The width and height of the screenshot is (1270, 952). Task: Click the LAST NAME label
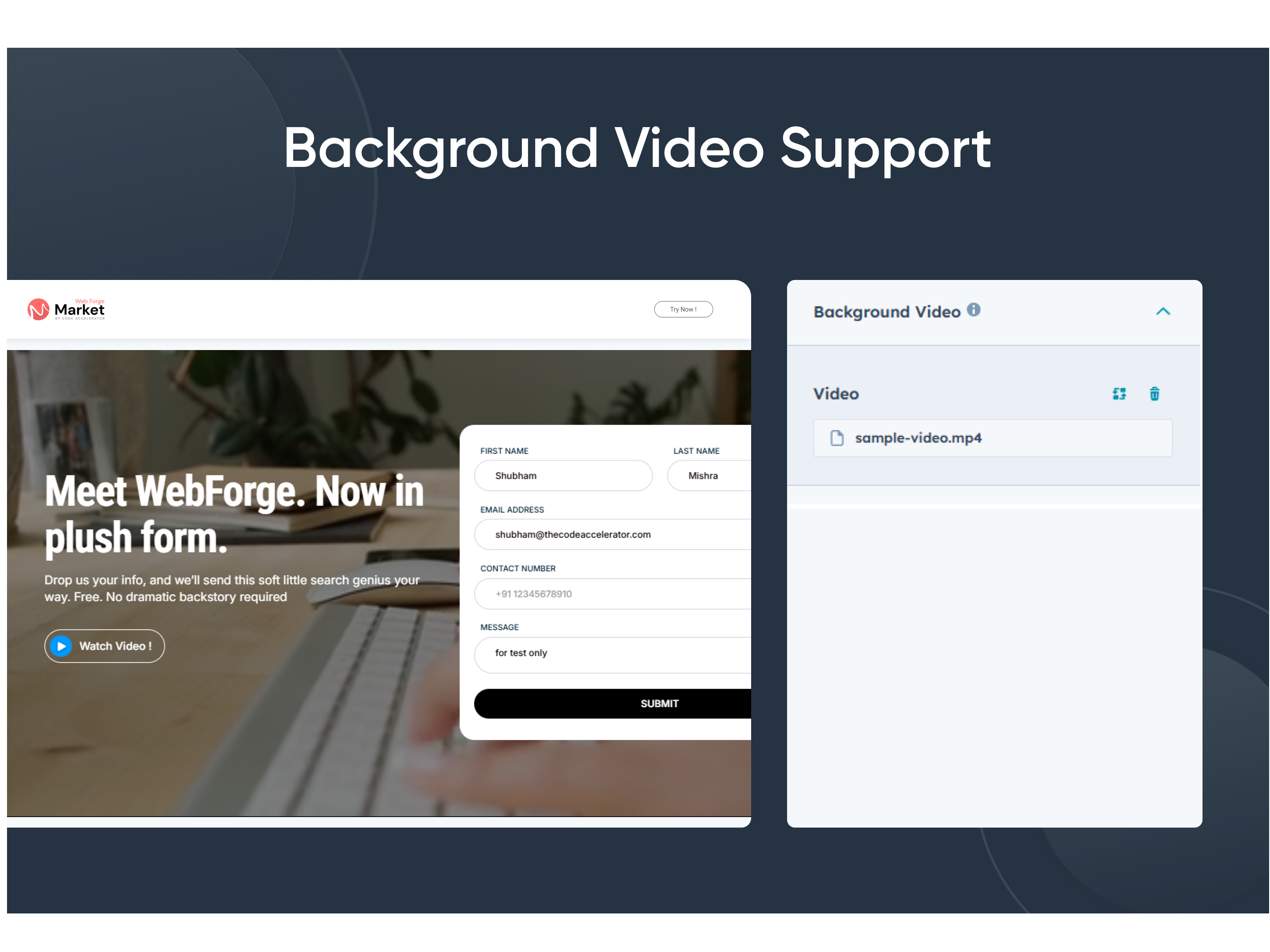point(696,451)
